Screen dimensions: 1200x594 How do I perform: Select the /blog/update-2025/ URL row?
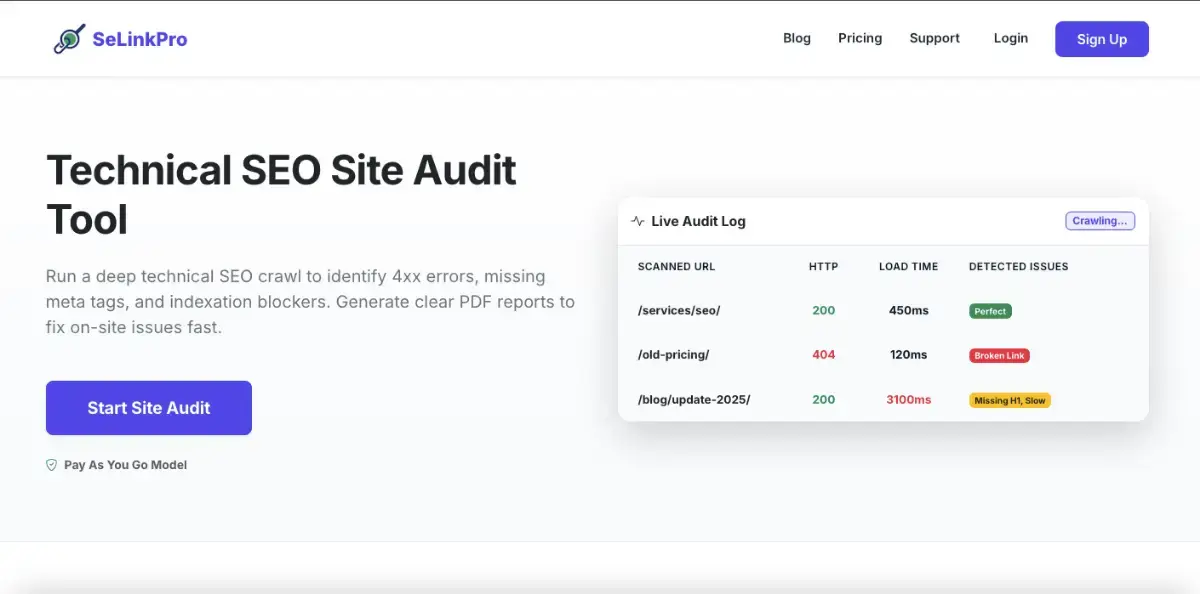pyautogui.click(x=883, y=399)
